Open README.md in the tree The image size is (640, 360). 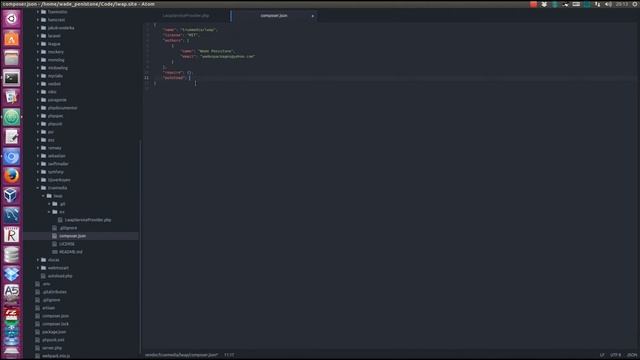tap(71, 252)
